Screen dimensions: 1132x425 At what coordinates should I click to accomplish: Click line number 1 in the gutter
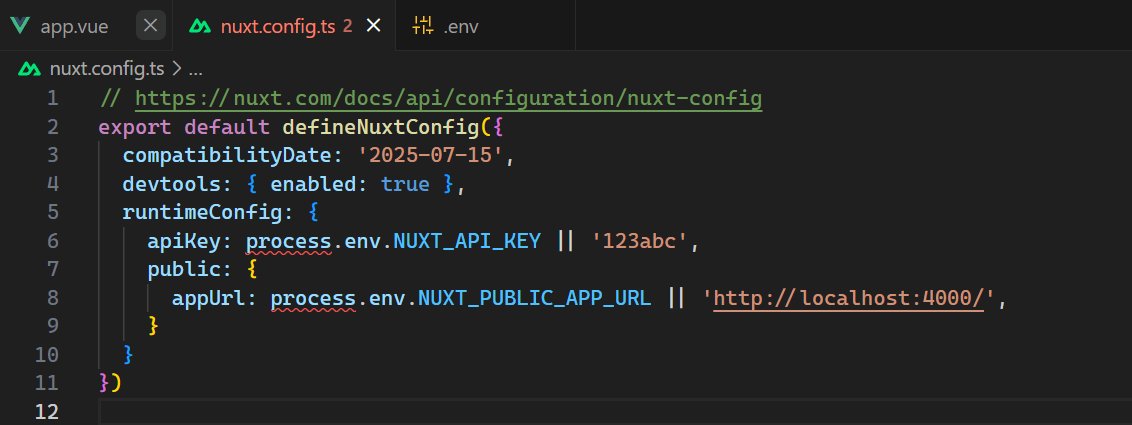[53, 97]
